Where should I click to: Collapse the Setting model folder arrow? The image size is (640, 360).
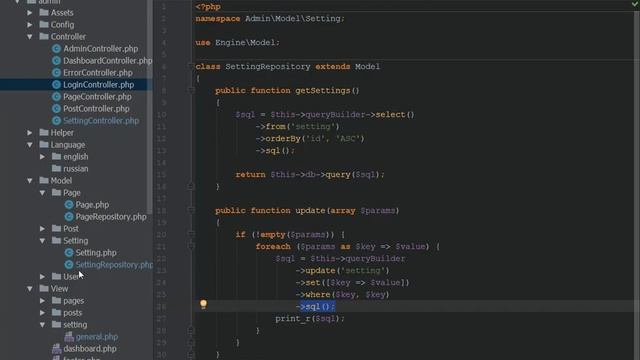tap(42, 241)
